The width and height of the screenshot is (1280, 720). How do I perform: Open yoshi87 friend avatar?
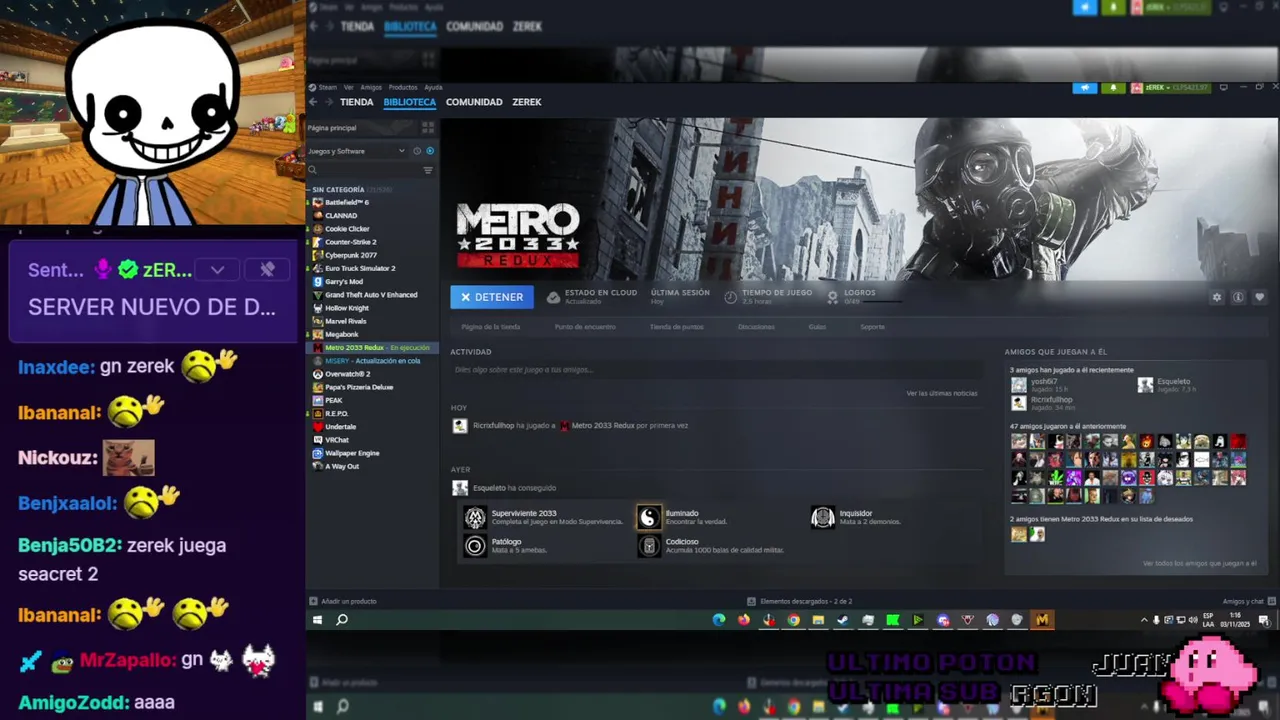click(x=1018, y=385)
